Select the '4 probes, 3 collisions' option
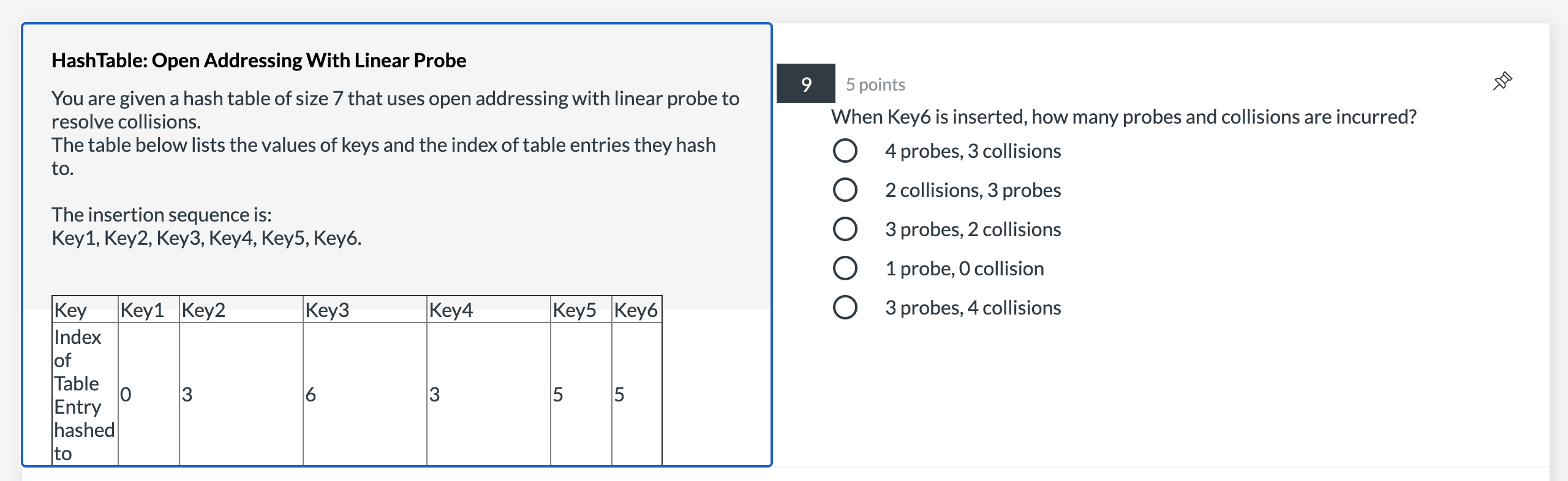This screenshot has height=481, width=1568. (845, 151)
